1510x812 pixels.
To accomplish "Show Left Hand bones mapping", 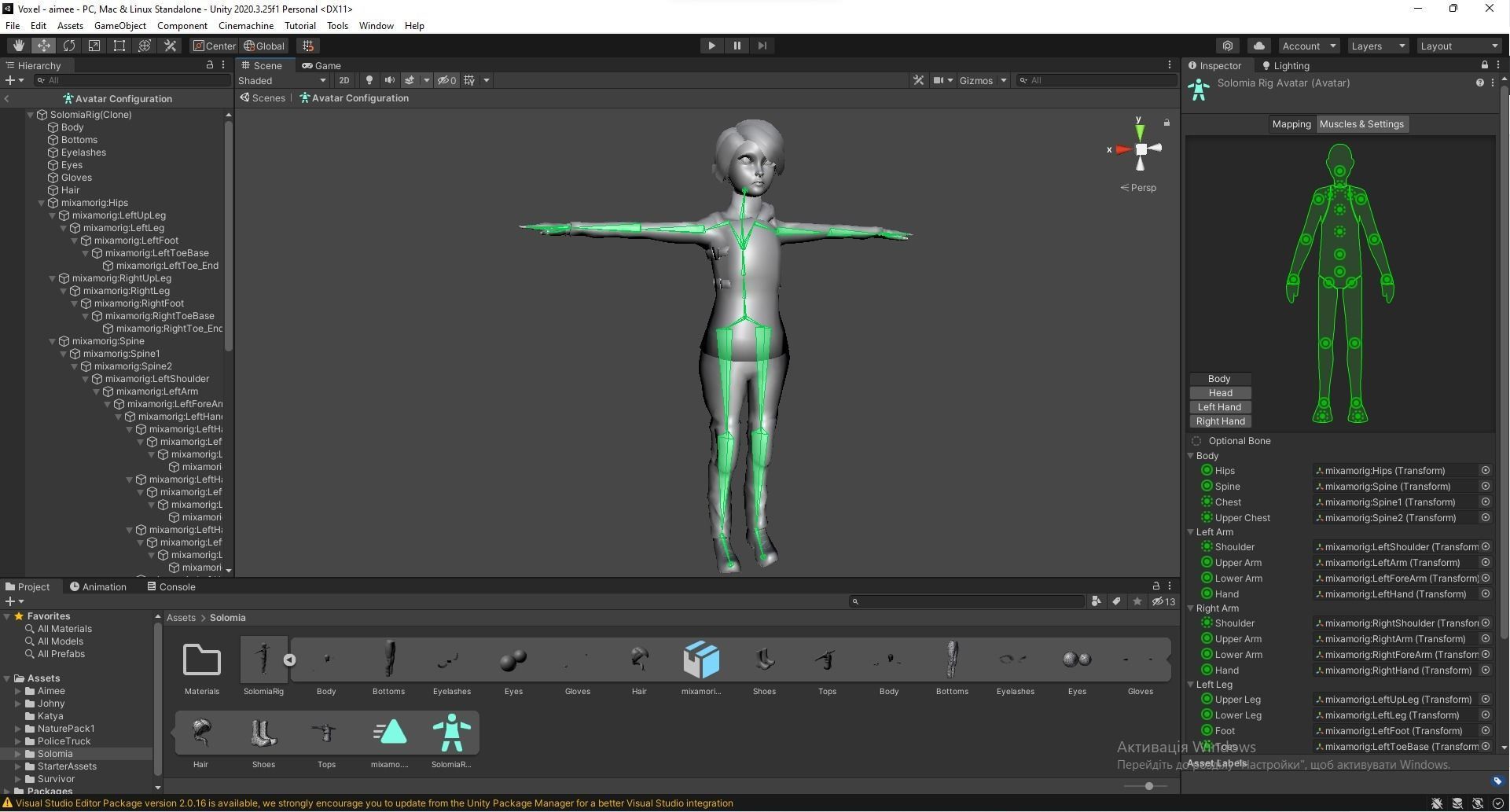I will (x=1220, y=407).
